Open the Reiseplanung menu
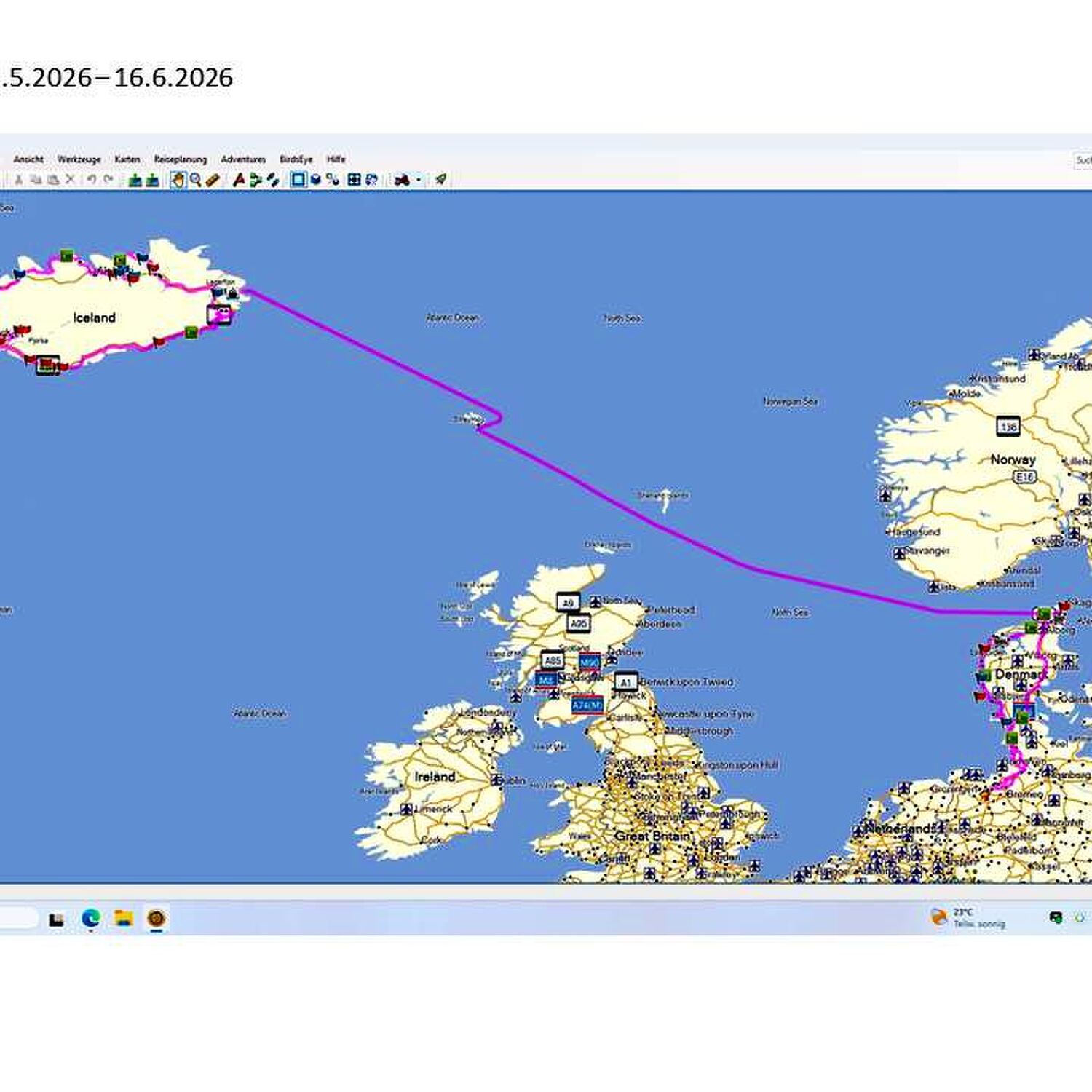1092x1092 pixels. [180, 159]
